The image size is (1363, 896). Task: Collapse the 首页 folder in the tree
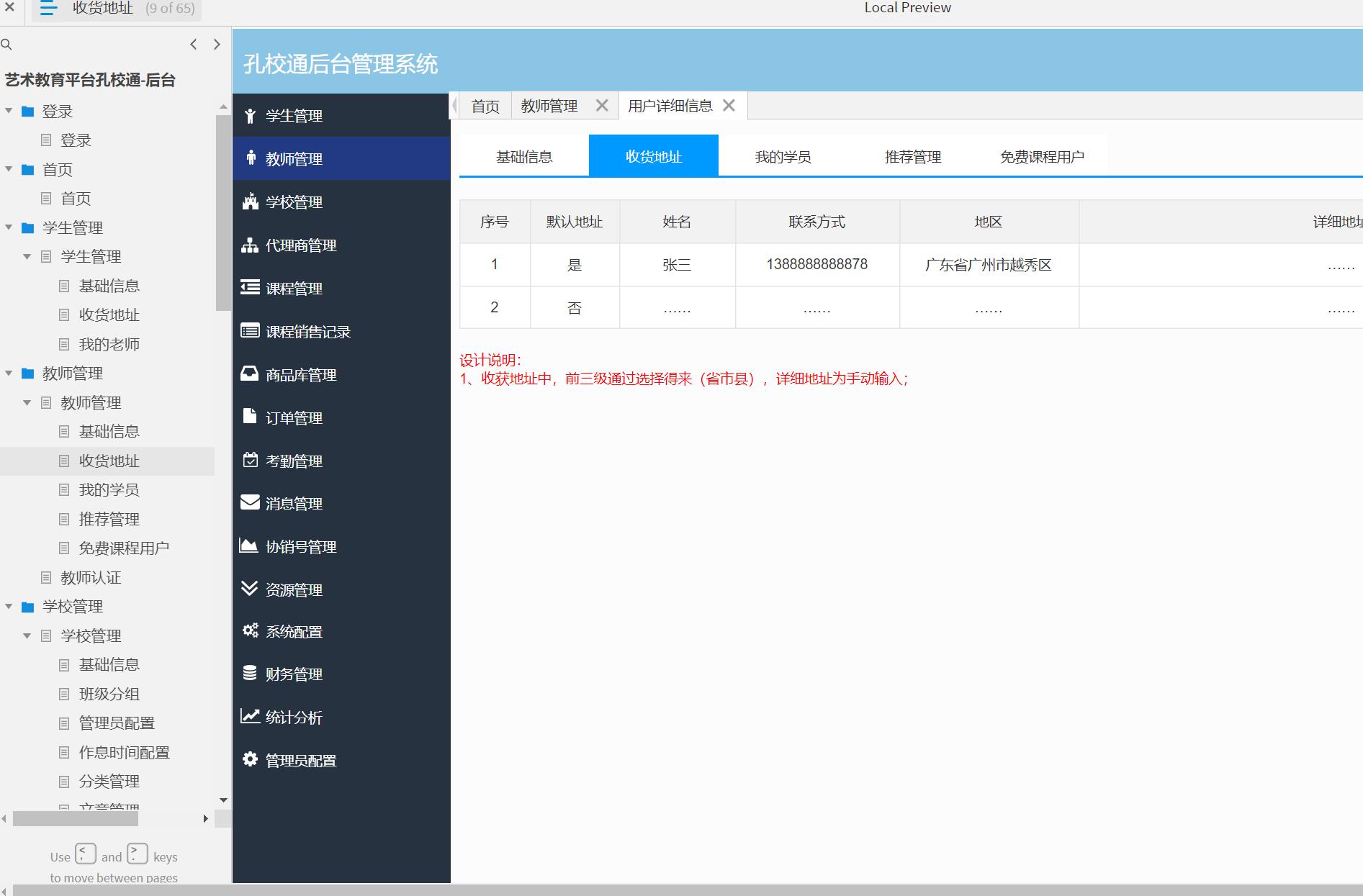9,169
